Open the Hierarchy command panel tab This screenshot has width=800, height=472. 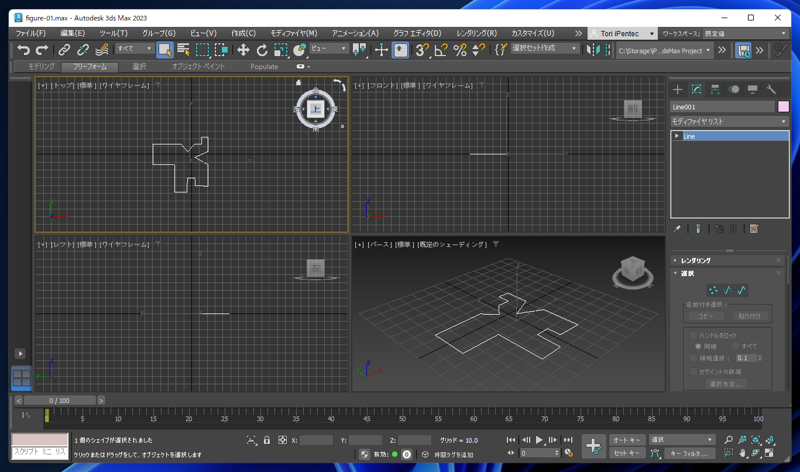[715, 90]
